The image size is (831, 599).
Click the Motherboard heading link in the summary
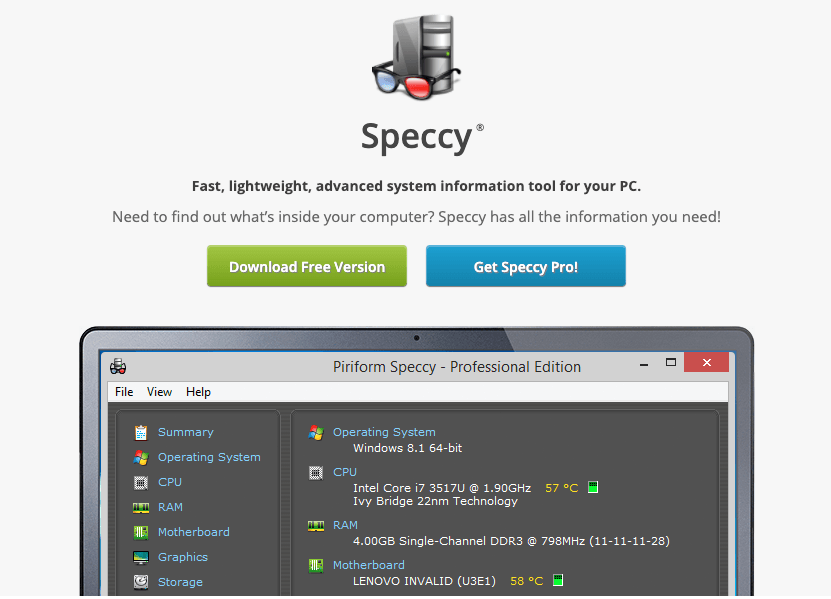[368, 565]
